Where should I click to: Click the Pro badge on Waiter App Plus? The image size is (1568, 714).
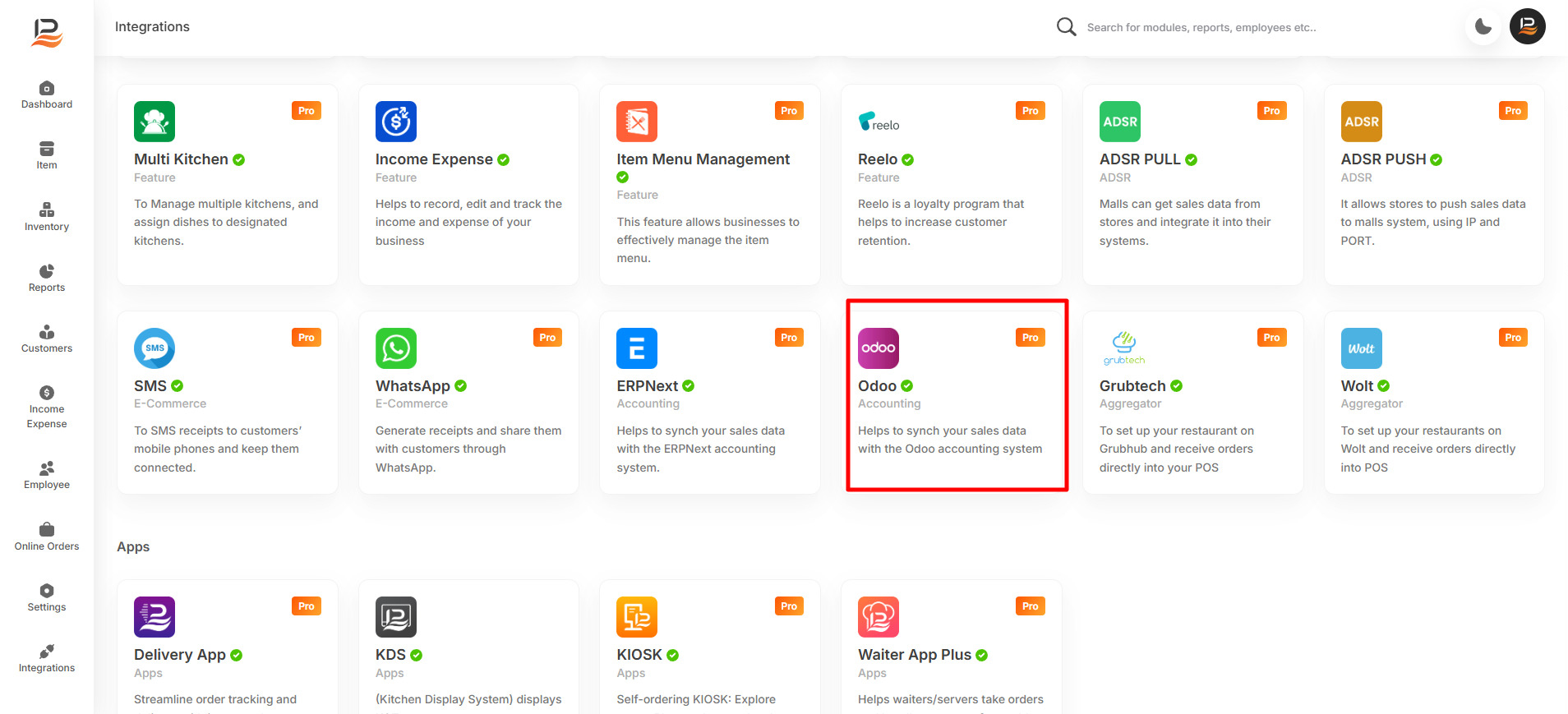pos(1030,606)
